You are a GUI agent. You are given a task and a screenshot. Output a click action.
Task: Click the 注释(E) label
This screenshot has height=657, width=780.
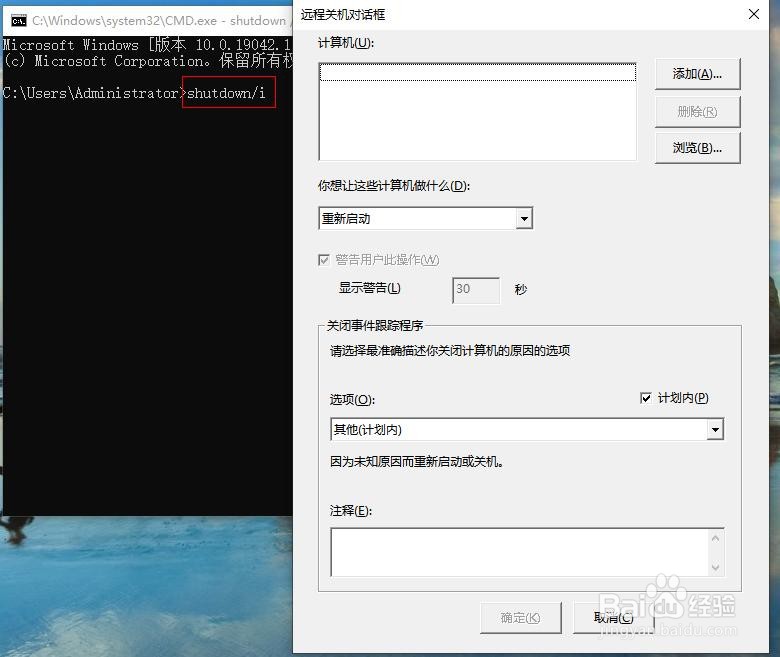(x=351, y=511)
